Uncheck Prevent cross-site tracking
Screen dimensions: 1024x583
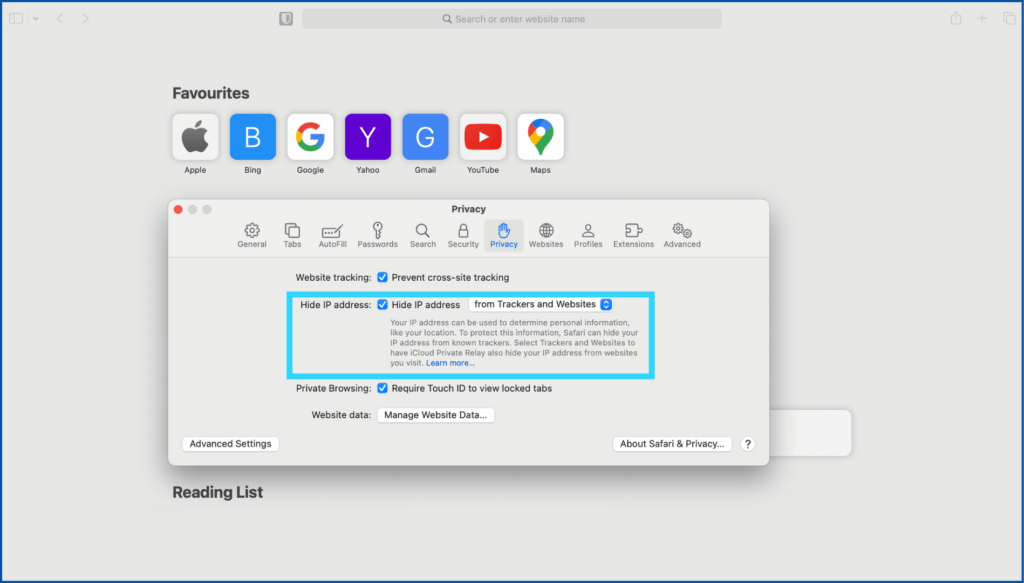click(382, 277)
